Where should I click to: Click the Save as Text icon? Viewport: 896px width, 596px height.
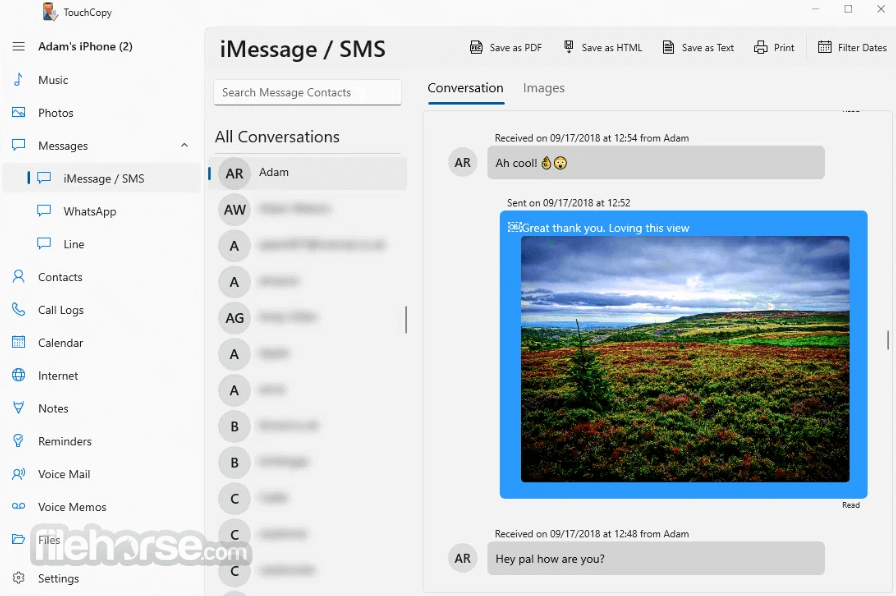(x=668, y=47)
